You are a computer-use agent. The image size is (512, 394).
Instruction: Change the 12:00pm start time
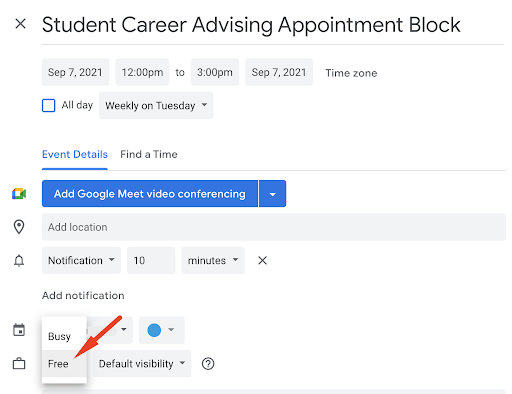(x=142, y=72)
